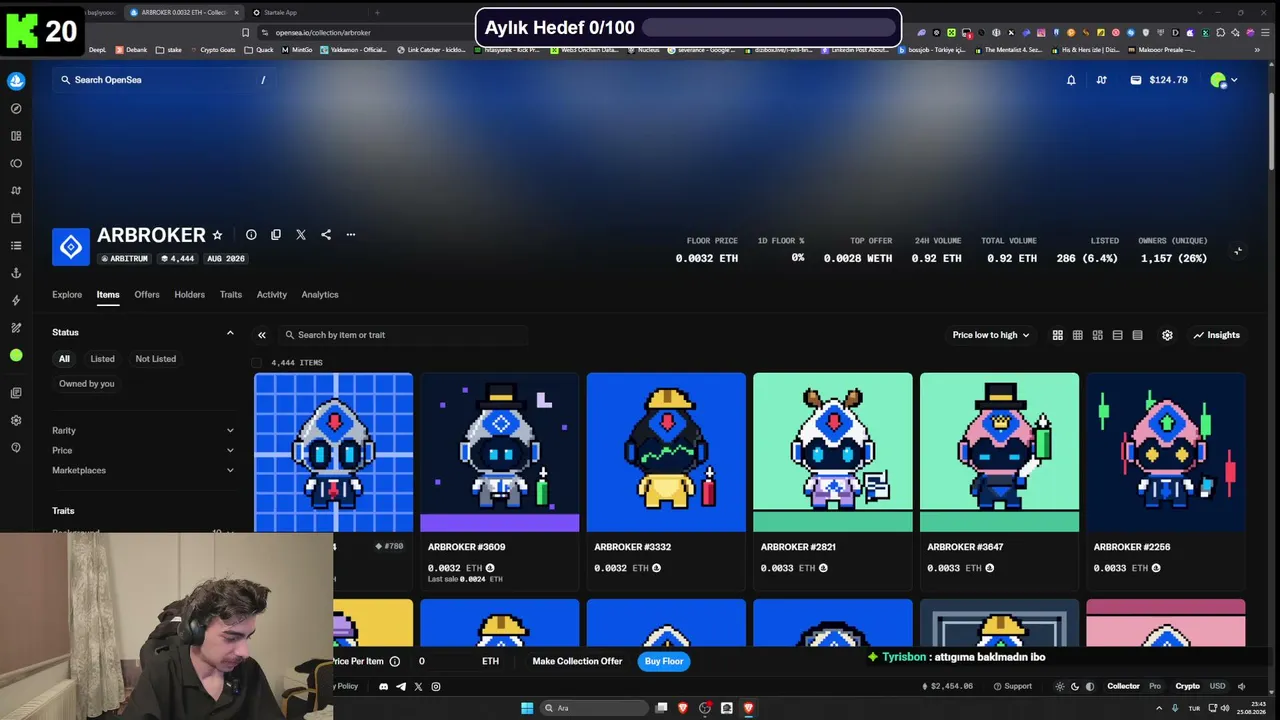The height and width of the screenshot is (720, 1280).
Task: Open the Discover compass icon in sidebar
Action: [x=16, y=108]
